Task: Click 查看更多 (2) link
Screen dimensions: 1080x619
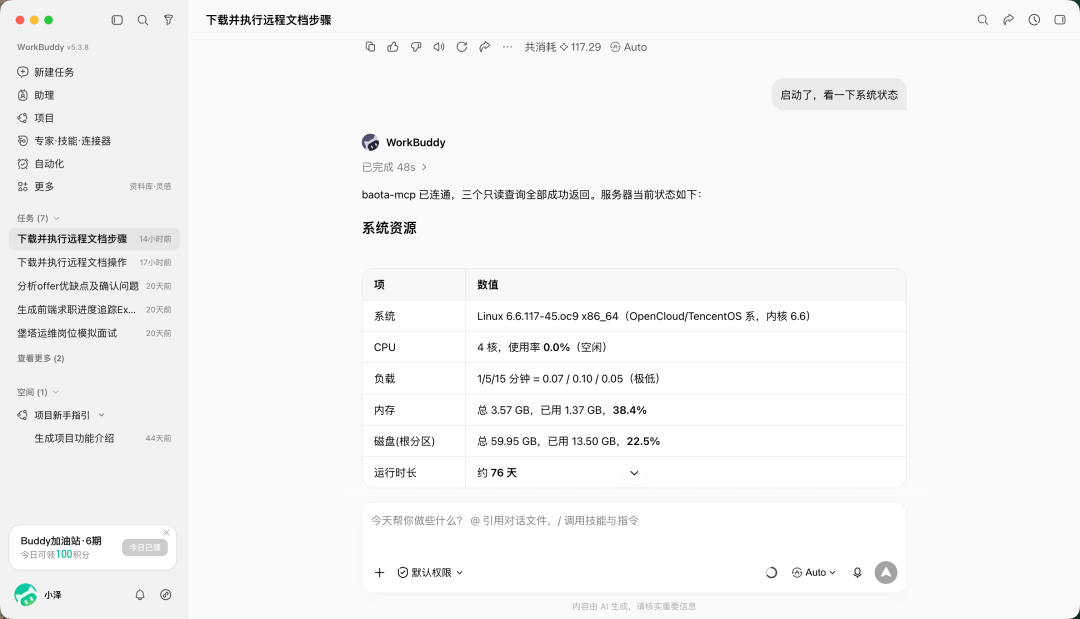Action: (41, 358)
